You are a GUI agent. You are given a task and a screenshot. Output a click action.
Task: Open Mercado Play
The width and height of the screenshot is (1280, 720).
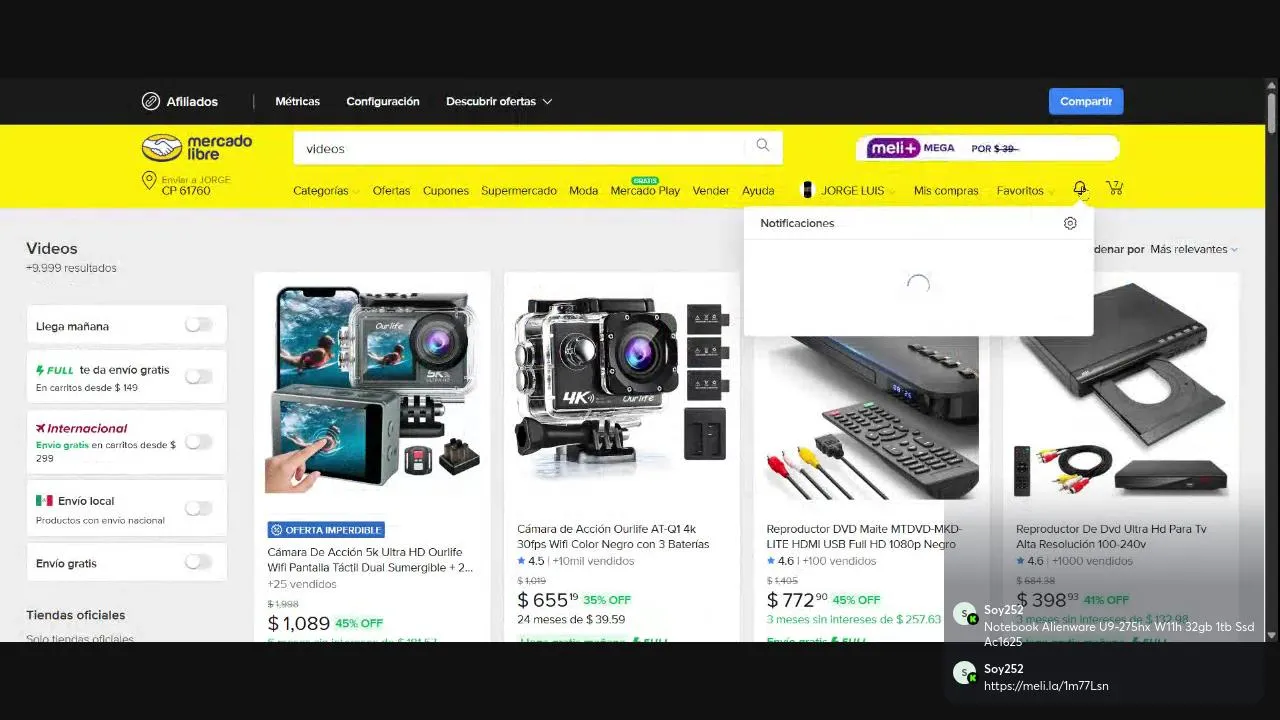[645, 190]
